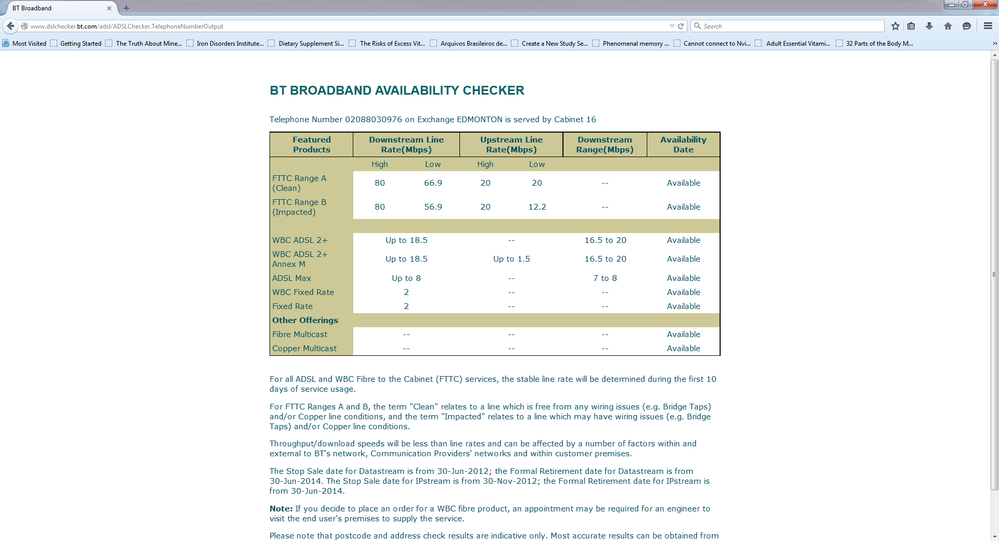
Task: Click the 7 to 8 downstream range
Action: 605,278
